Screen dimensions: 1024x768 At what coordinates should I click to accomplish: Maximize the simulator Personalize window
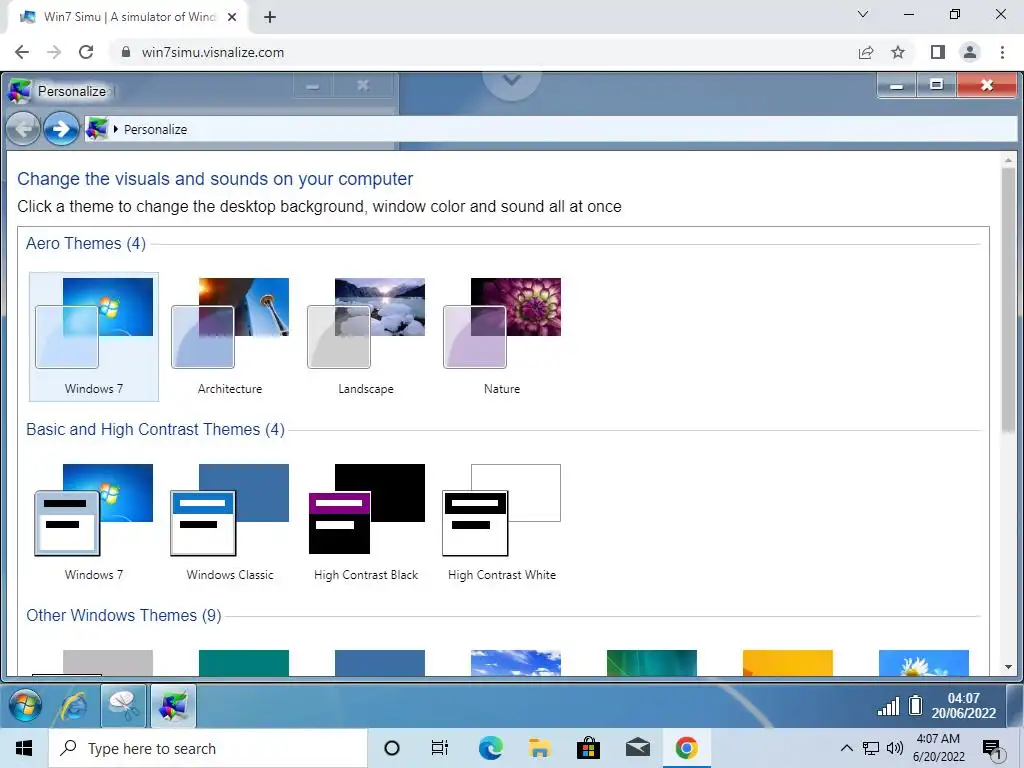(x=936, y=85)
